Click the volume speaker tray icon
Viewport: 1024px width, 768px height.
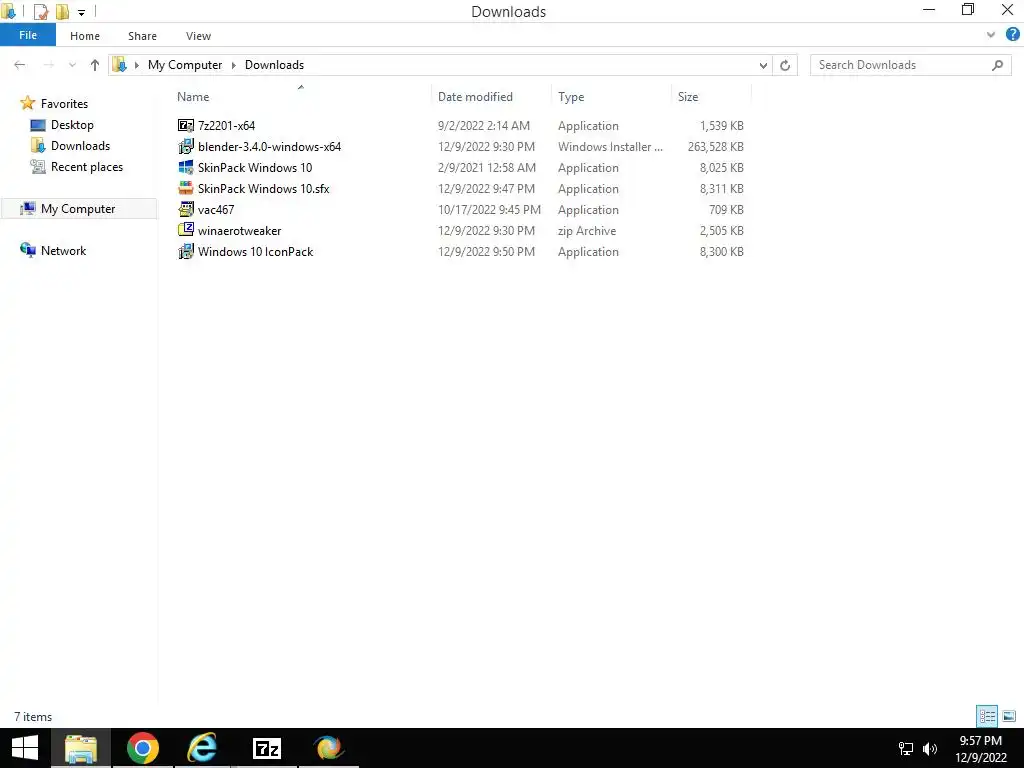pyautogui.click(x=930, y=748)
